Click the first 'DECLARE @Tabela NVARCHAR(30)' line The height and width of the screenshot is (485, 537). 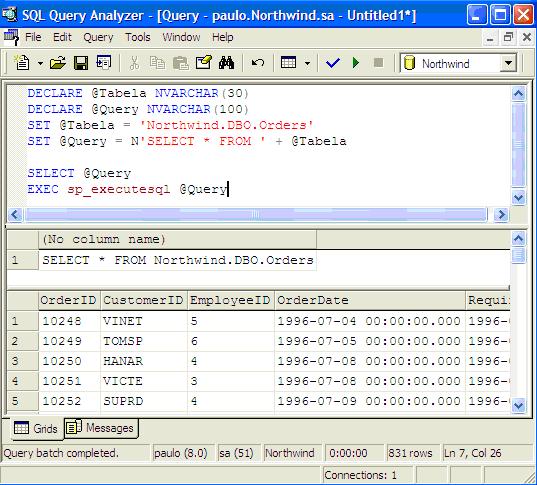pyautogui.click(x=138, y=93)
